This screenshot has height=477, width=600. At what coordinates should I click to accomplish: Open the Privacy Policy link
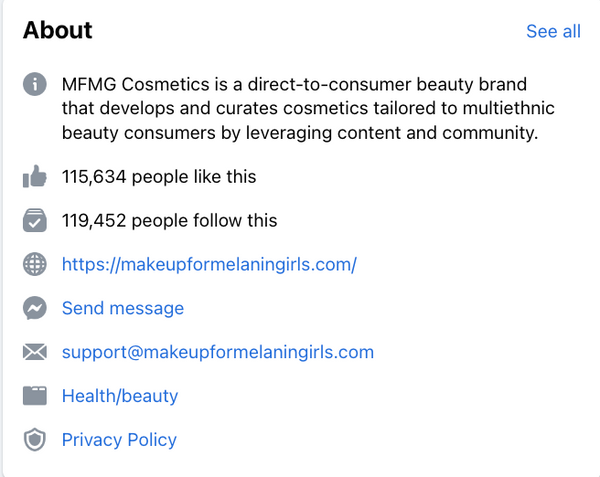(119, 440)
